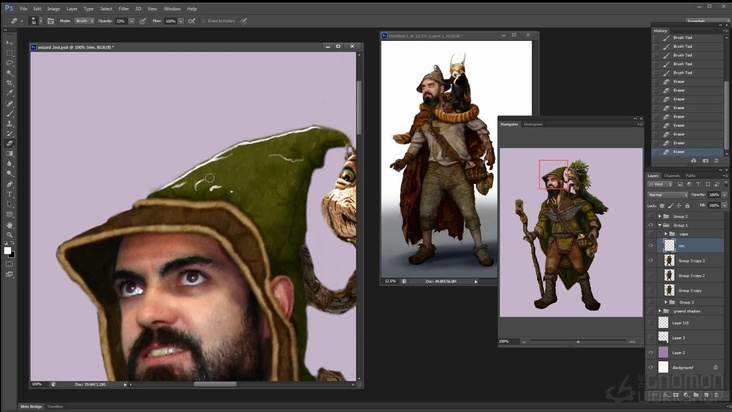This screenshot has width=732, height=412.
Task: Select the Eraser tool in toolbox
Action: 9,144
